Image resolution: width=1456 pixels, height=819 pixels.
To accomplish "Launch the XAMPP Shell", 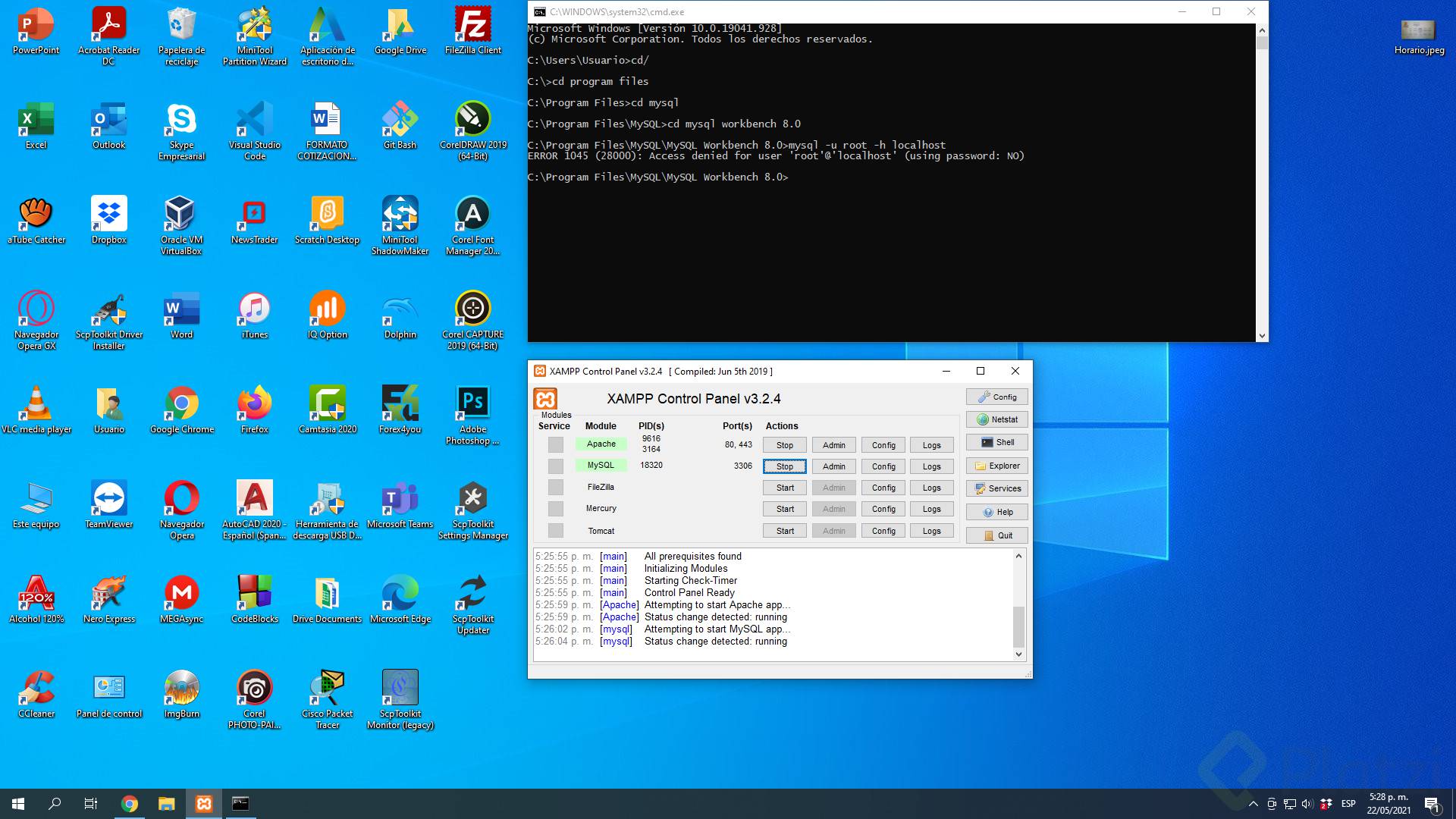I will coord(997,442).
